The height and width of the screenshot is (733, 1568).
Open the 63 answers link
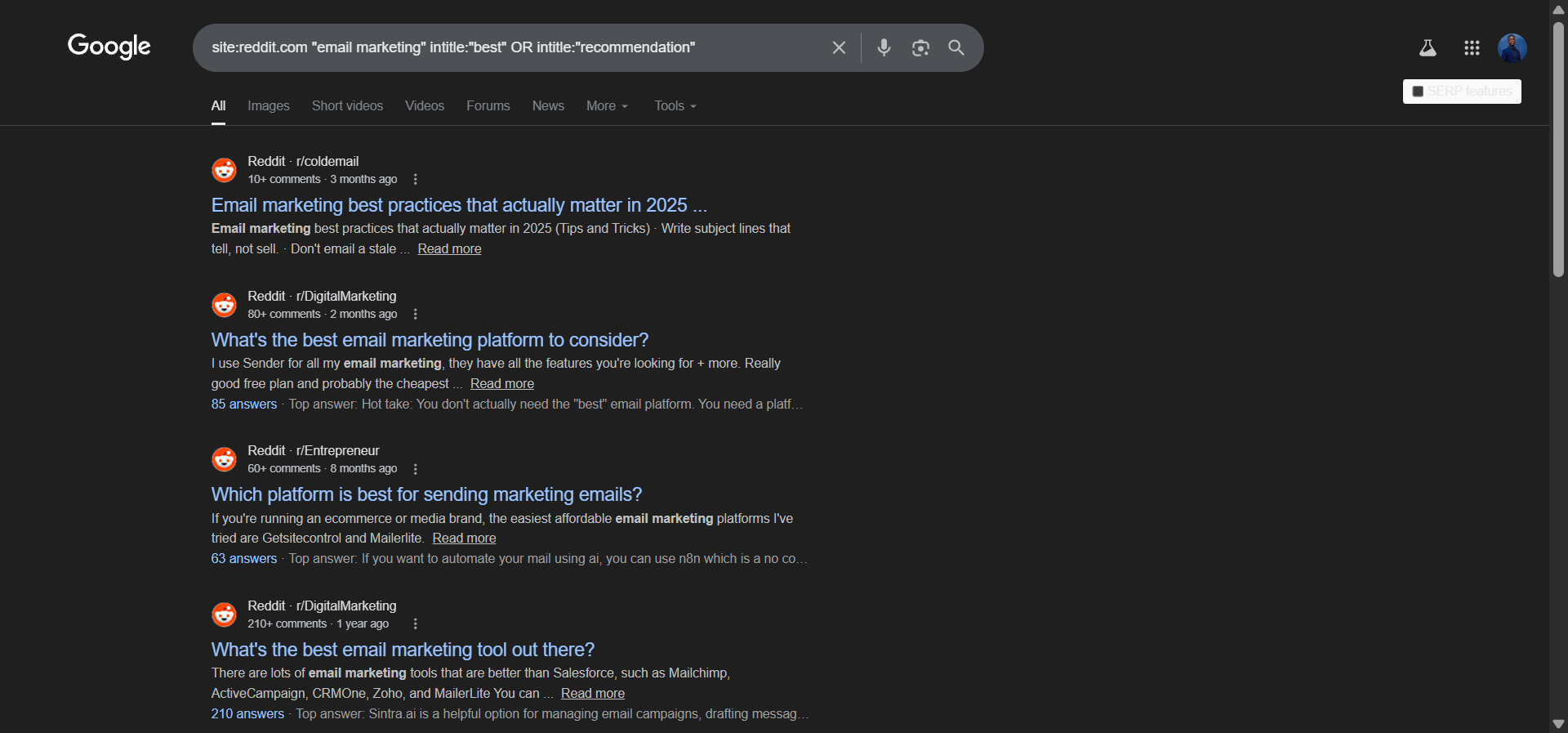244,559
